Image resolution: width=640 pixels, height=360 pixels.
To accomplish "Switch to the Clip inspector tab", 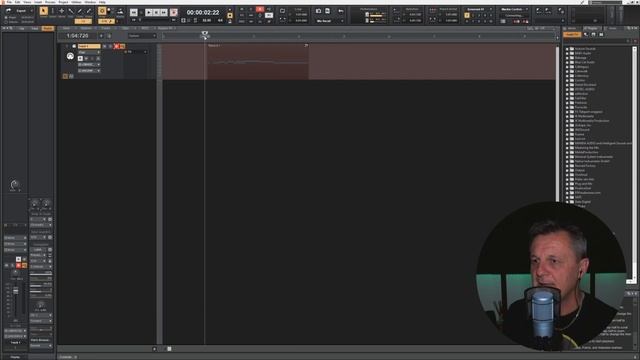I will point(22,29).
